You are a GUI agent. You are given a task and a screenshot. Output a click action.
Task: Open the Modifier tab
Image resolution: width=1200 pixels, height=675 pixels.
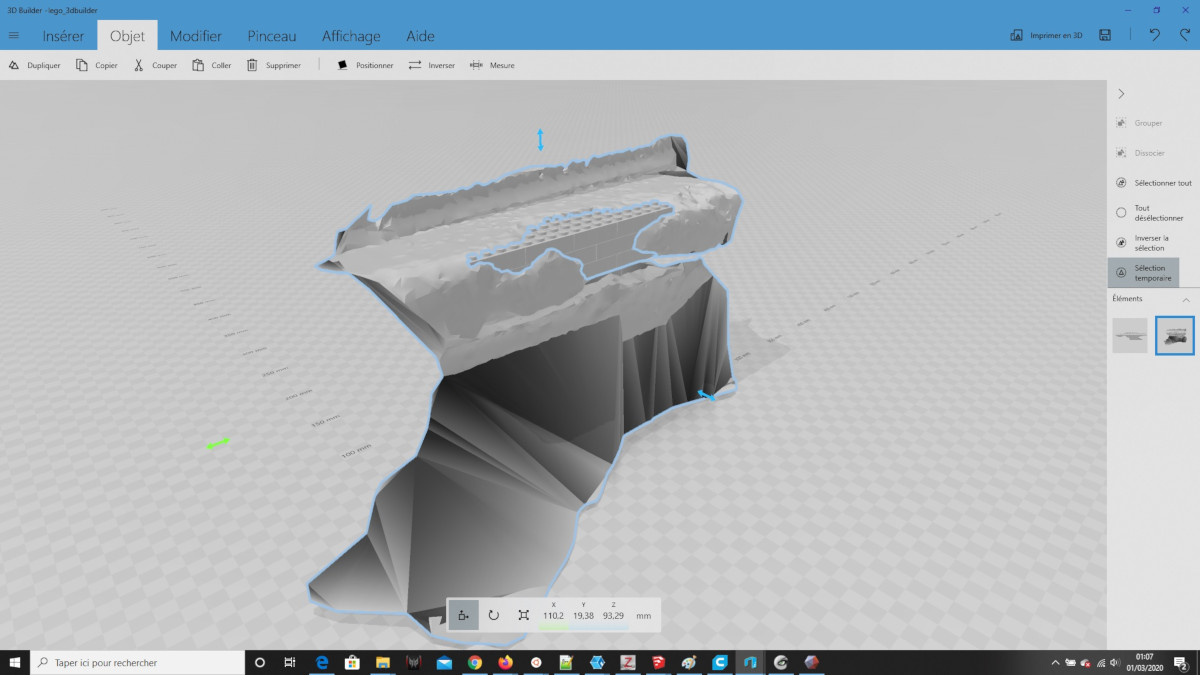pos(196,36)
